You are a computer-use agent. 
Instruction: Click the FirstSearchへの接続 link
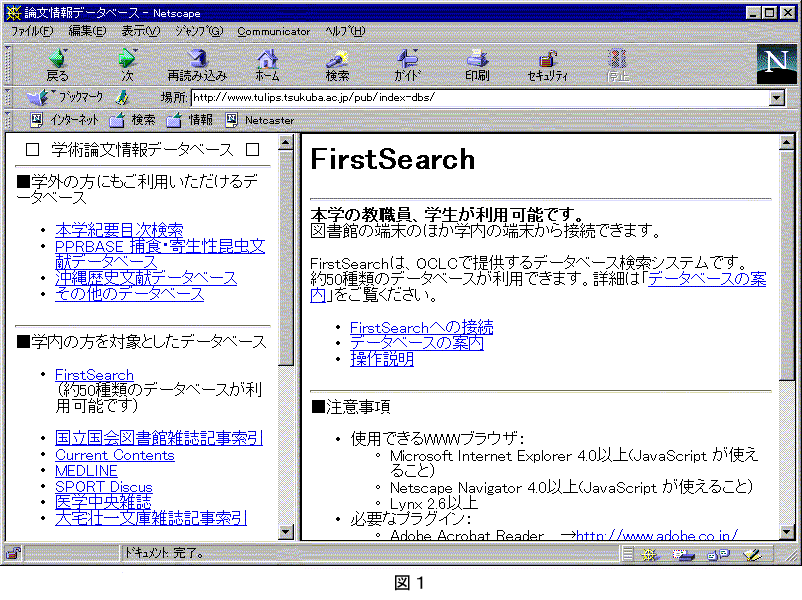421,327
